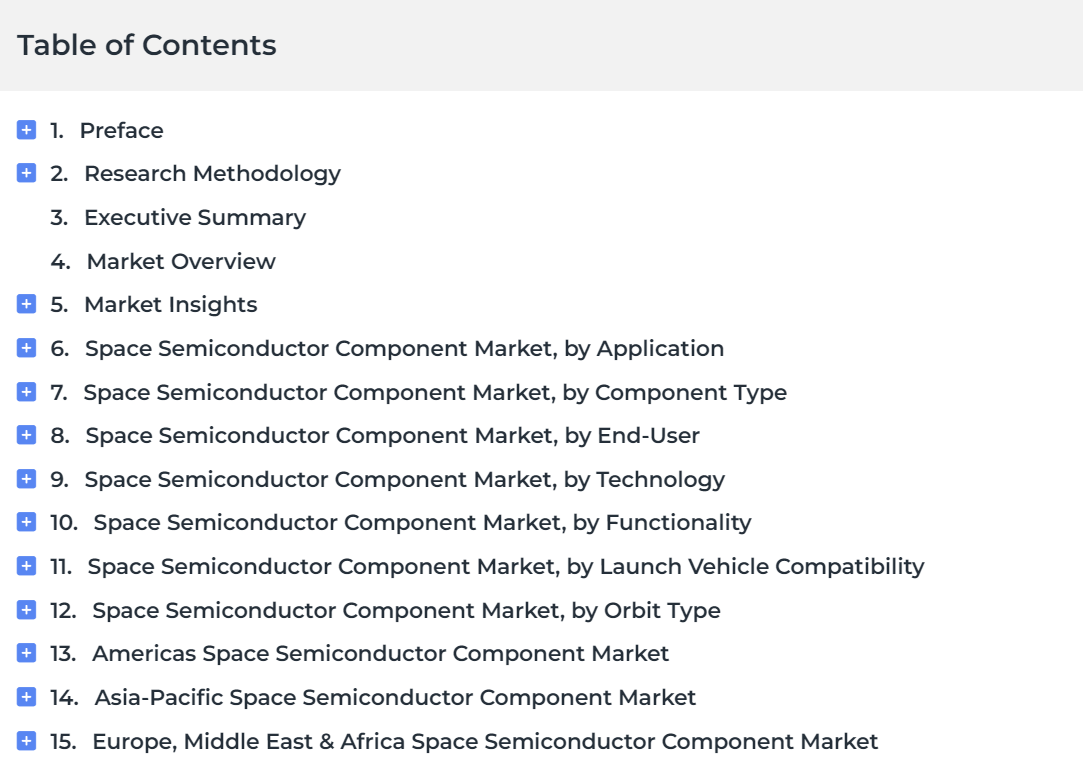Viewport: 1083px width, 764px height.
Task: Select the Preface title text
Action: [x=122, y=130]
